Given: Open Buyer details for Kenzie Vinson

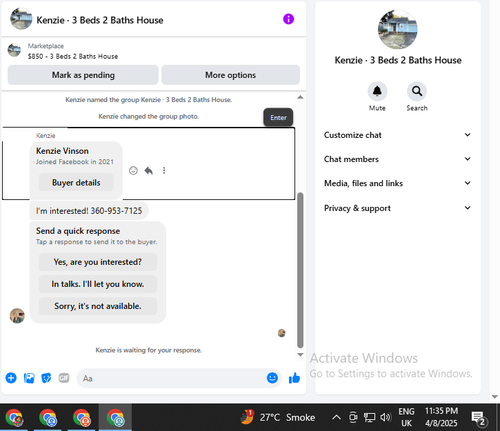Looking at the screenshot, I should pos(76,183).
